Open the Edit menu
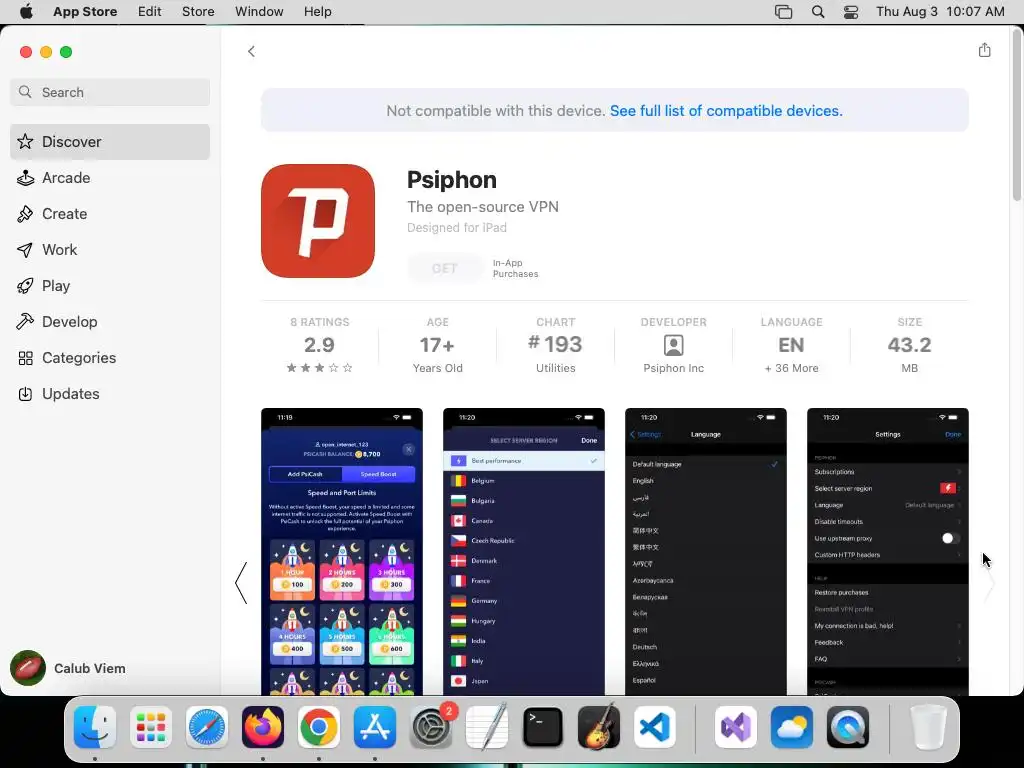The width and height of the screenshot is (1024, 768). coord(150,12)
